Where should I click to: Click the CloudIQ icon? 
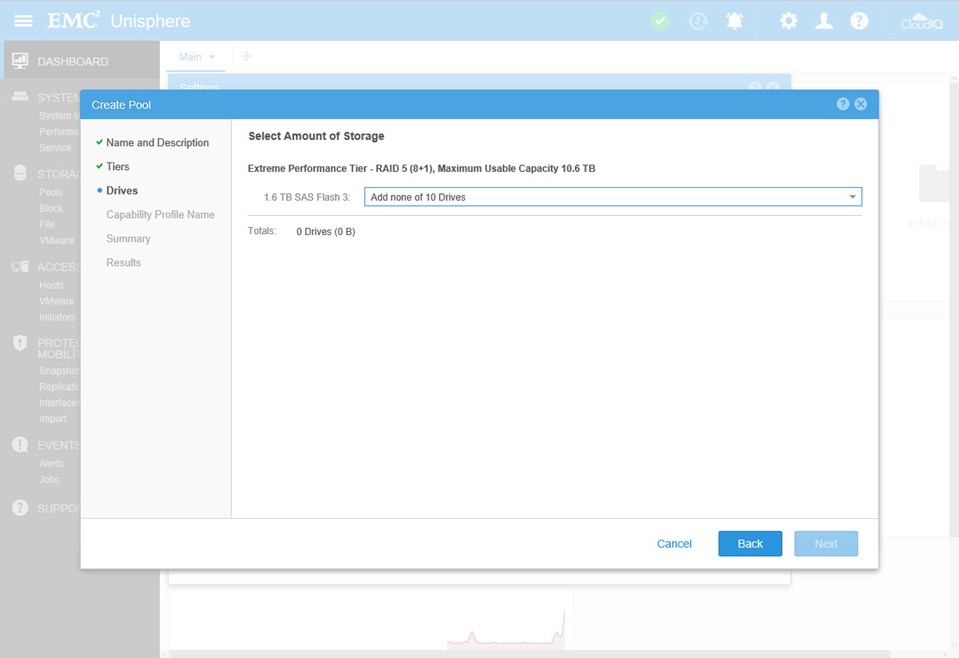click(921, 21)
